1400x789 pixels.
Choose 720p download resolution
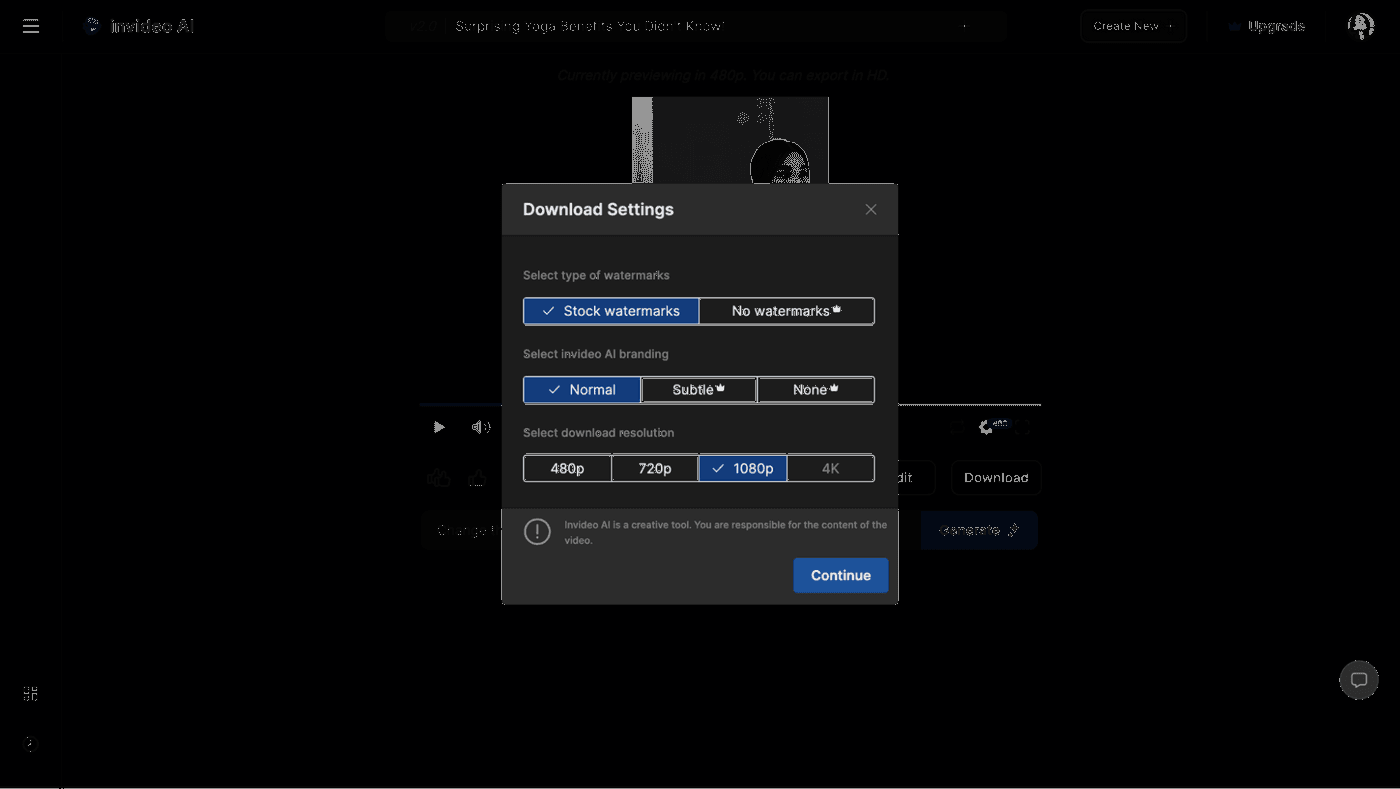[655, 468]
